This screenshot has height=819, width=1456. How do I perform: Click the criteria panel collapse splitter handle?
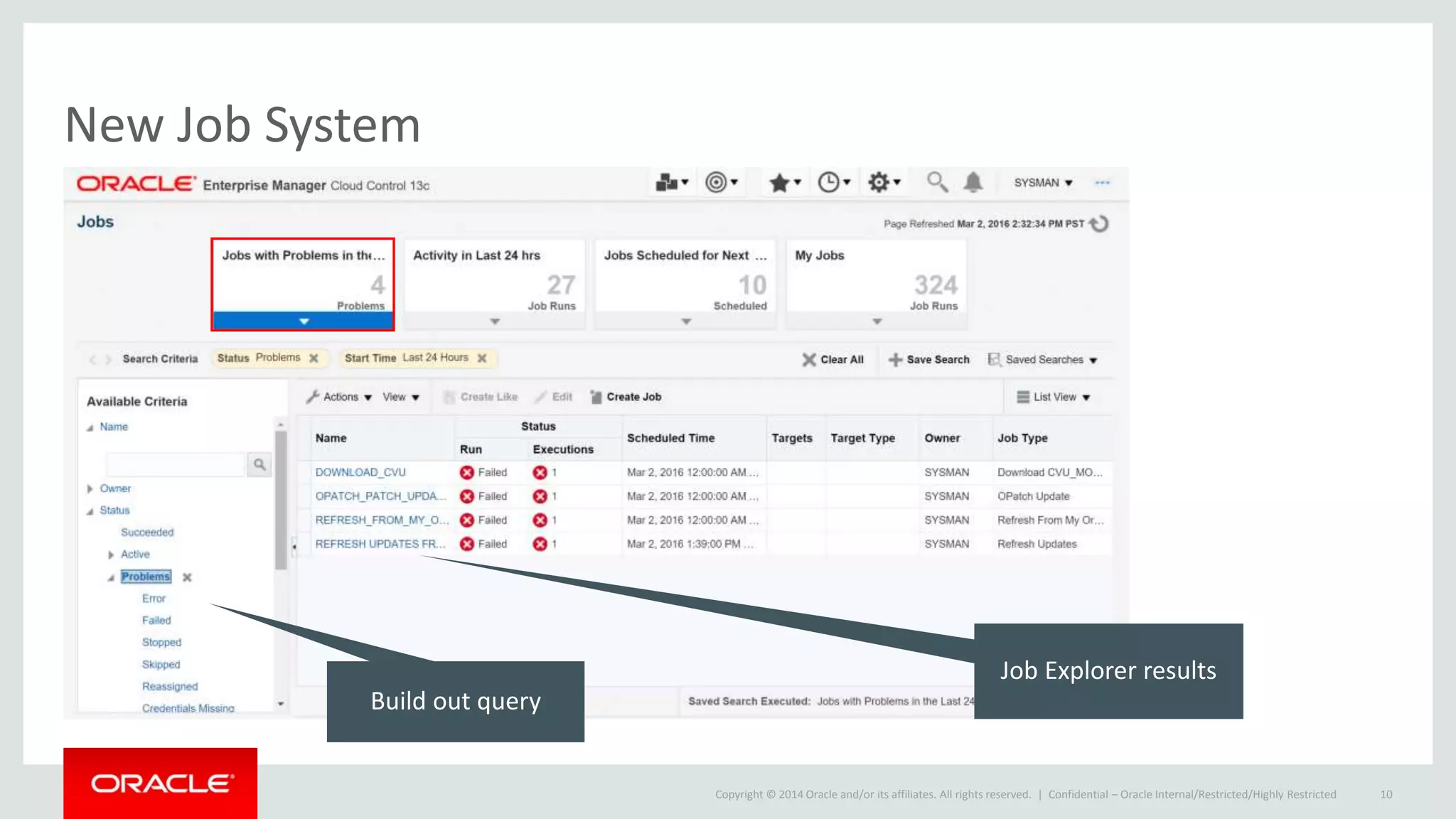click(x=294, y=546)
